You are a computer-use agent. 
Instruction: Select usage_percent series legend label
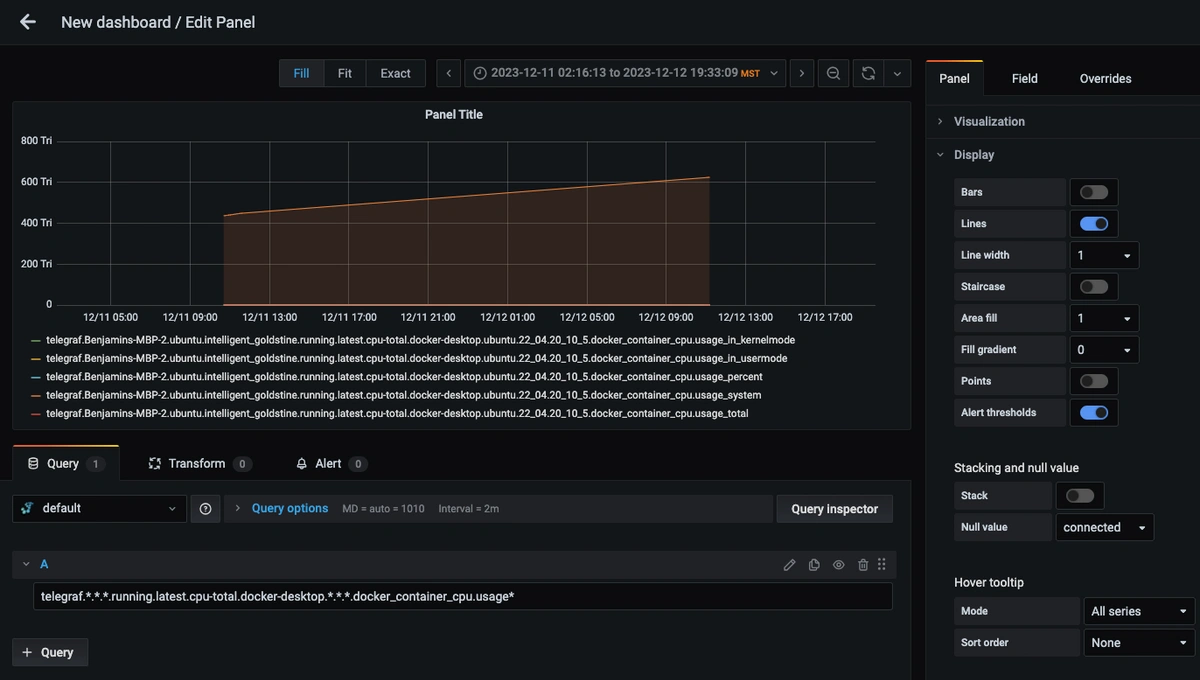tap(404, 377)
